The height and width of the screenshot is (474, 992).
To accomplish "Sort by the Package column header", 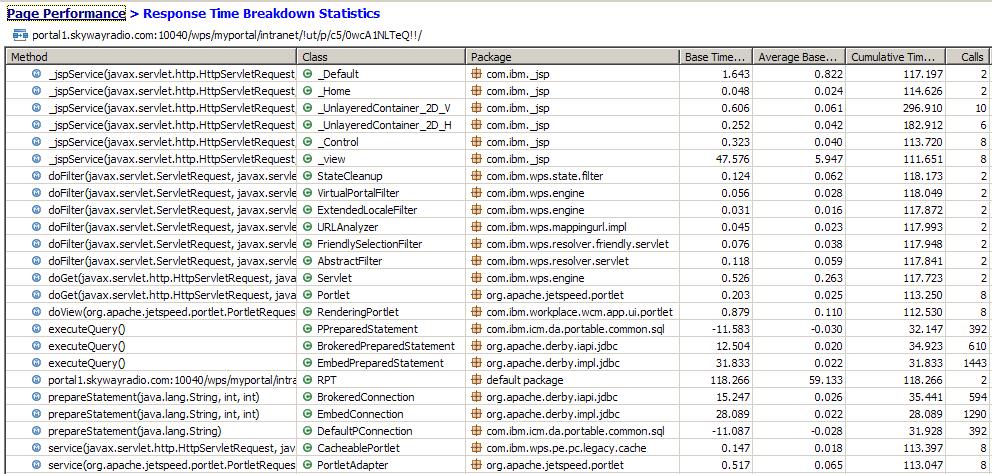I will [x=573, y=57].
